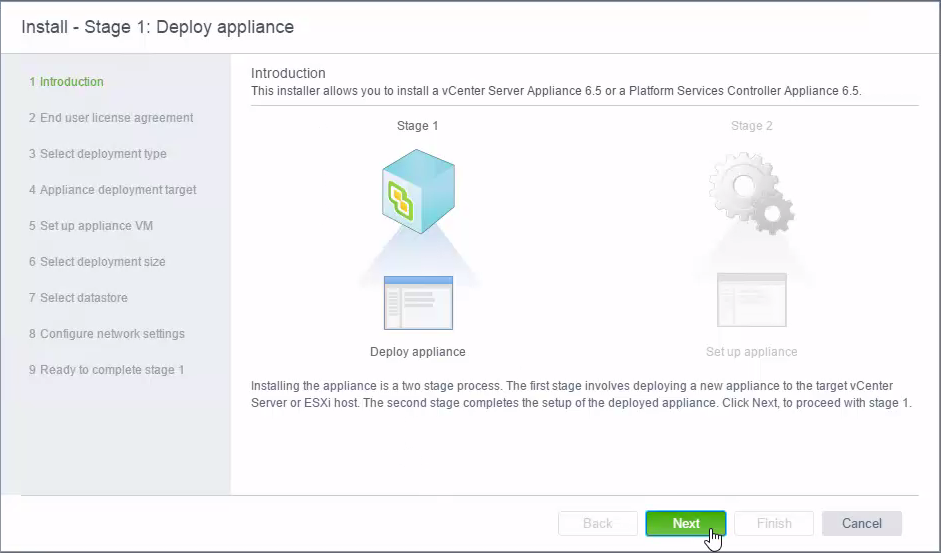The image size is (941, 553).
Task: Go to step 3 Select deployment type
Action: pyautogui.click(x=98, y=154)
